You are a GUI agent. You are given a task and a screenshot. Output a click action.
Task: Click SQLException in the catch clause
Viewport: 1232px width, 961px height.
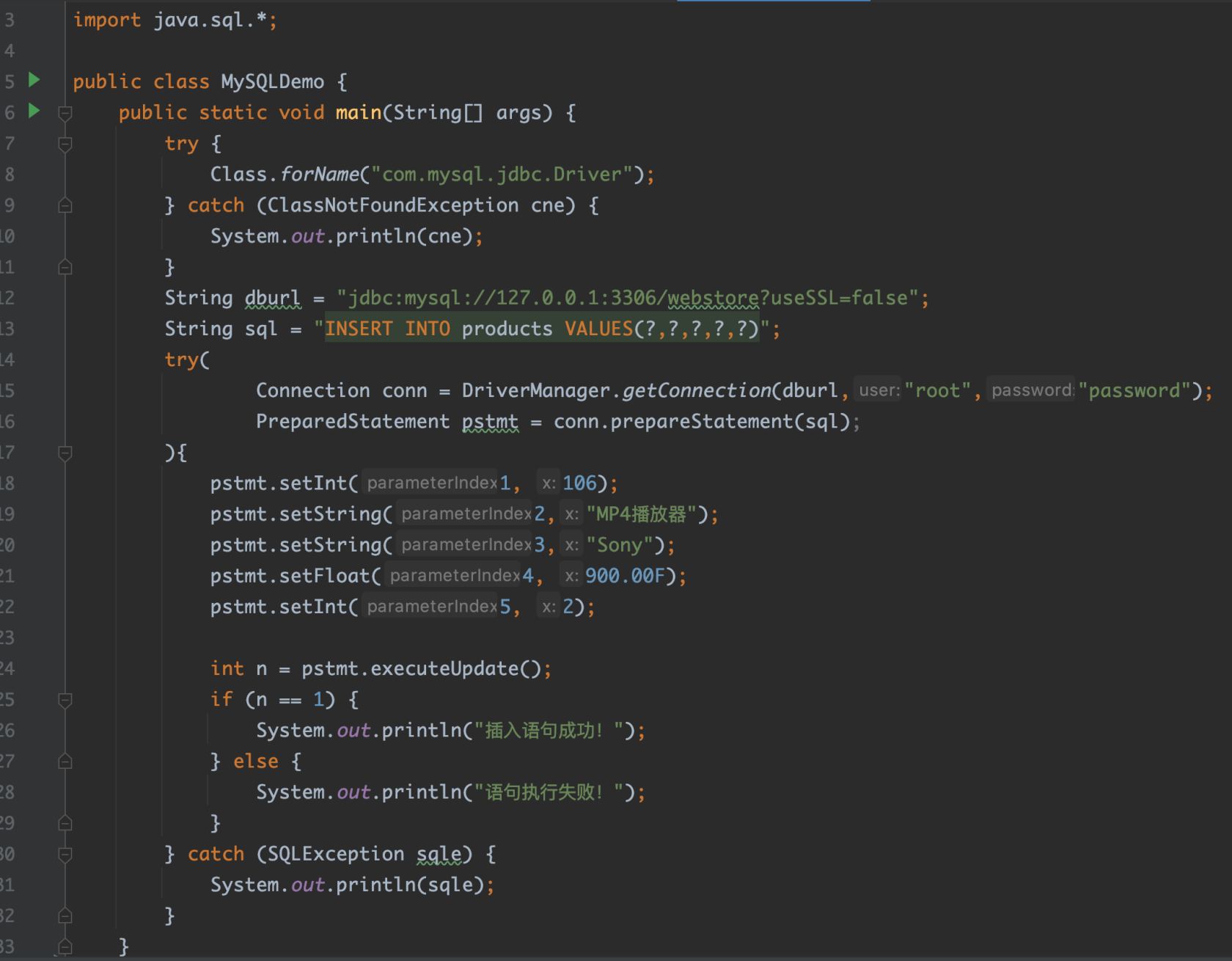(x=336, y=854)
